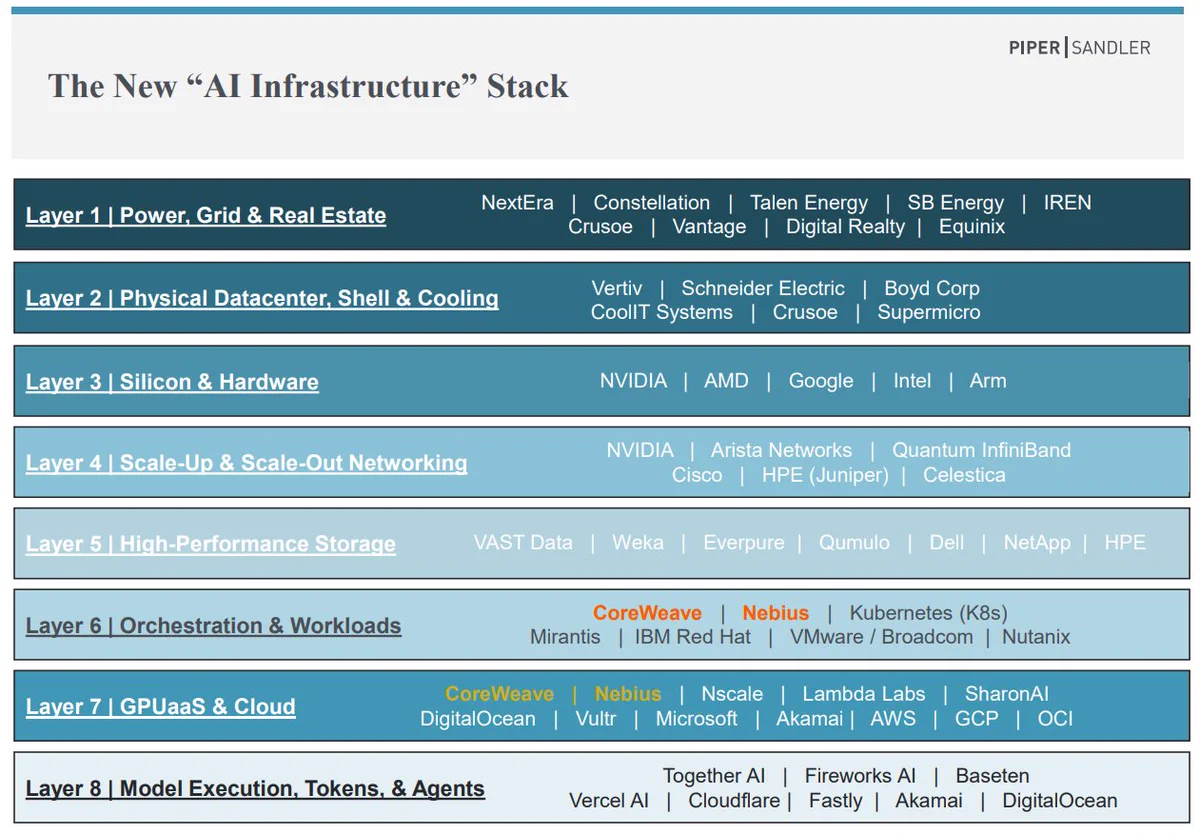Select Google in Layer 3
This screenshot has width=1200, height=834.
click(821, 381)
